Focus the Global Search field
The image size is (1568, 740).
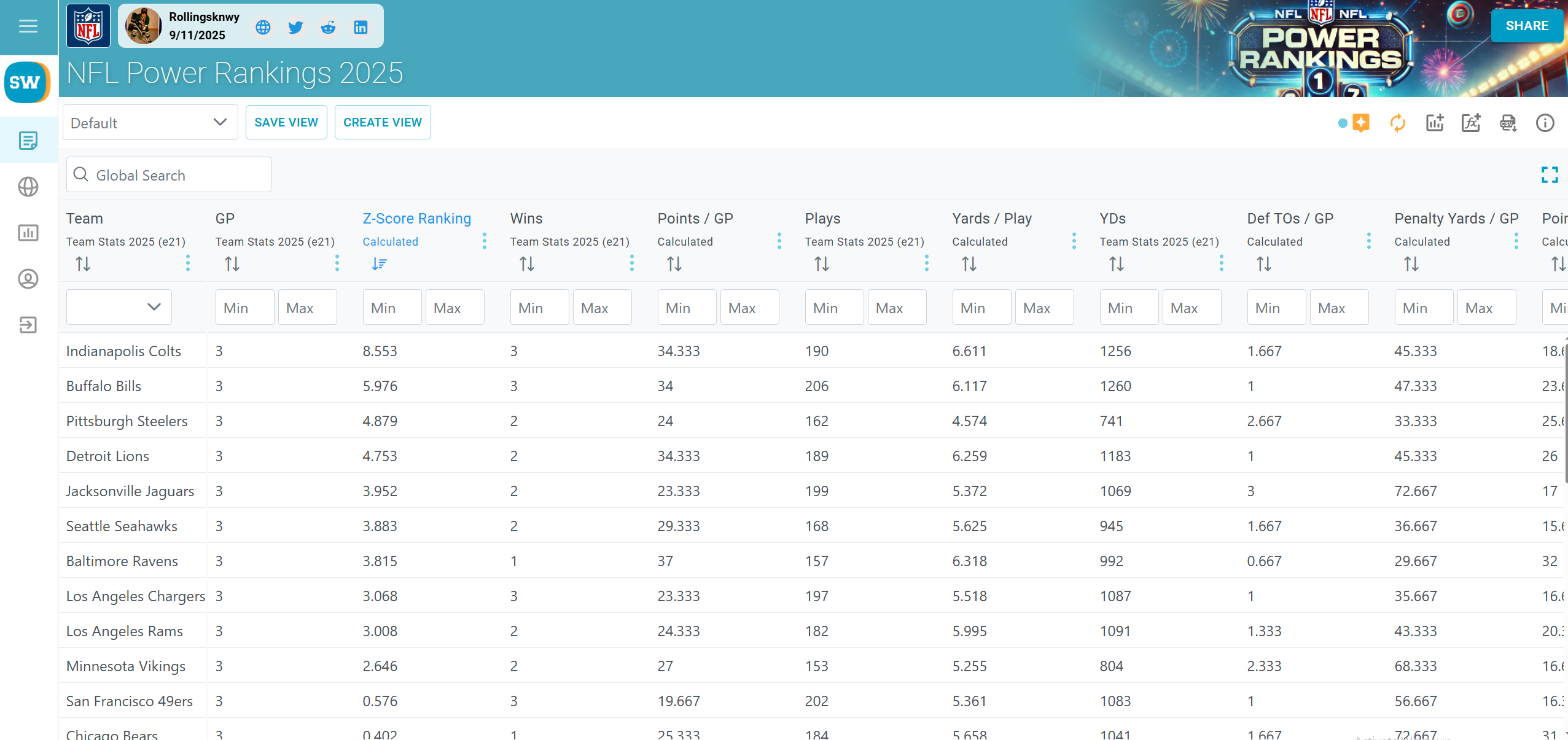coord(169,175)
